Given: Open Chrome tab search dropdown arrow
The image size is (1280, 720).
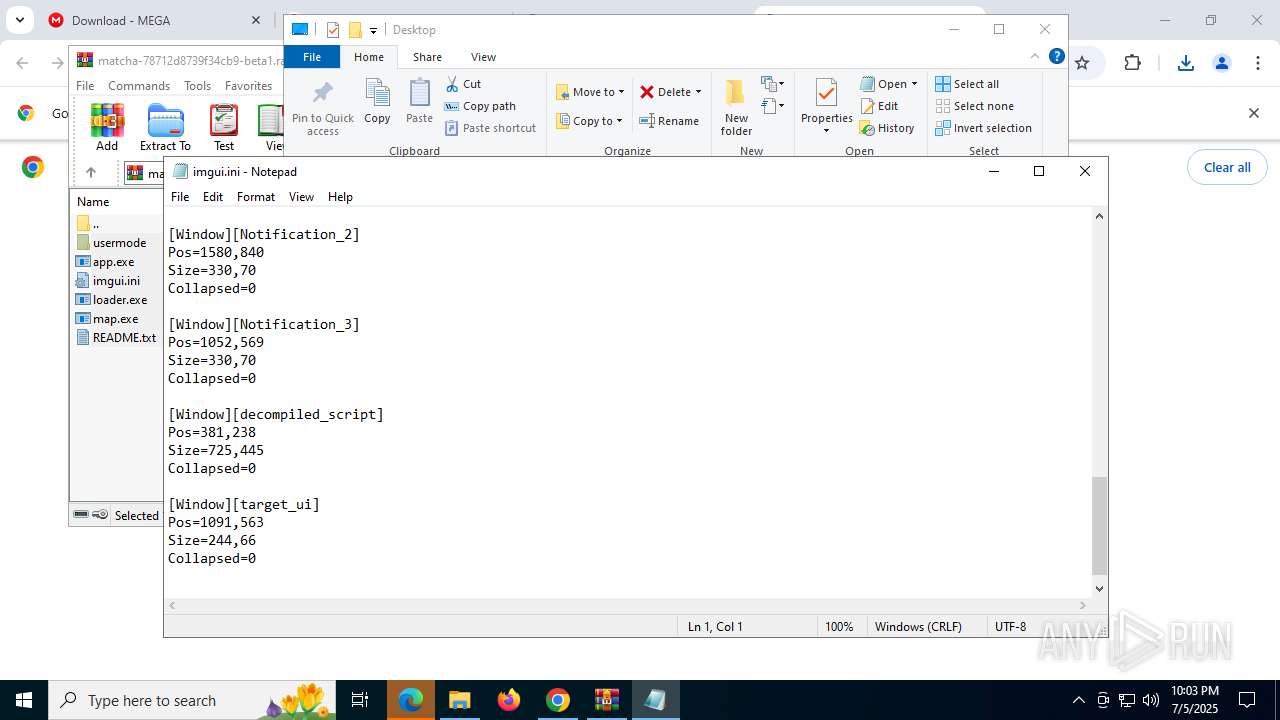Looking at the screenshot, I should coord(19,20).
